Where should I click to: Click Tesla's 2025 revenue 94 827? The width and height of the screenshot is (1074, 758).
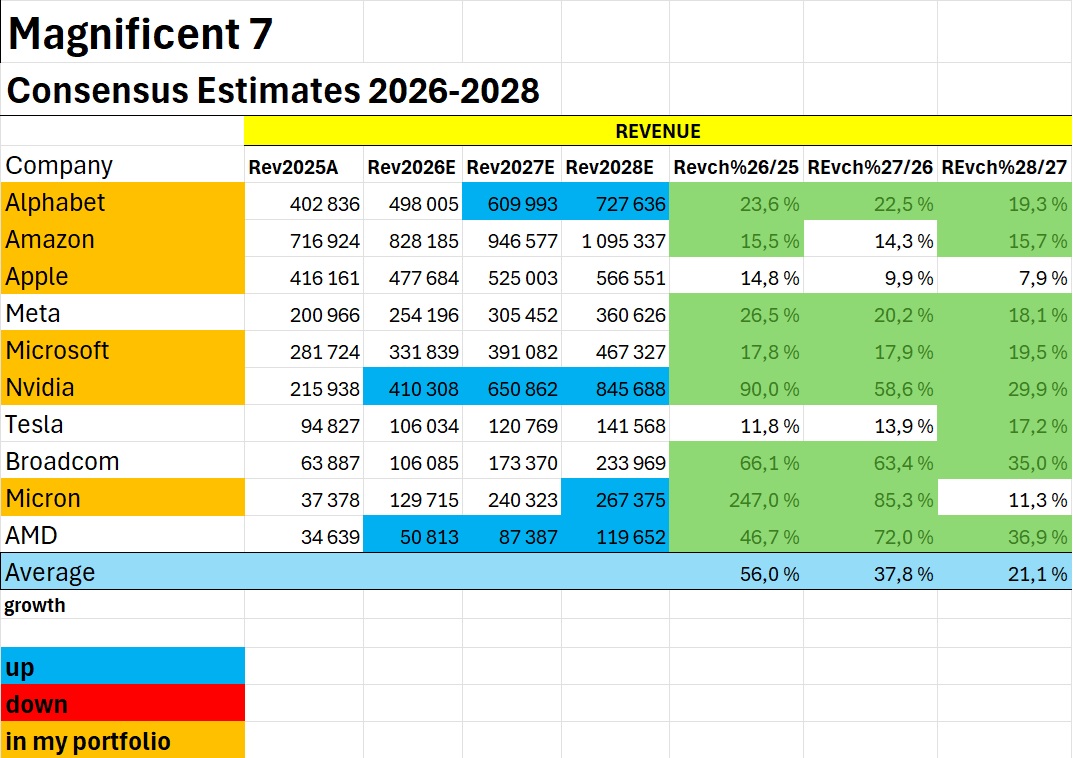pos(303,425)
